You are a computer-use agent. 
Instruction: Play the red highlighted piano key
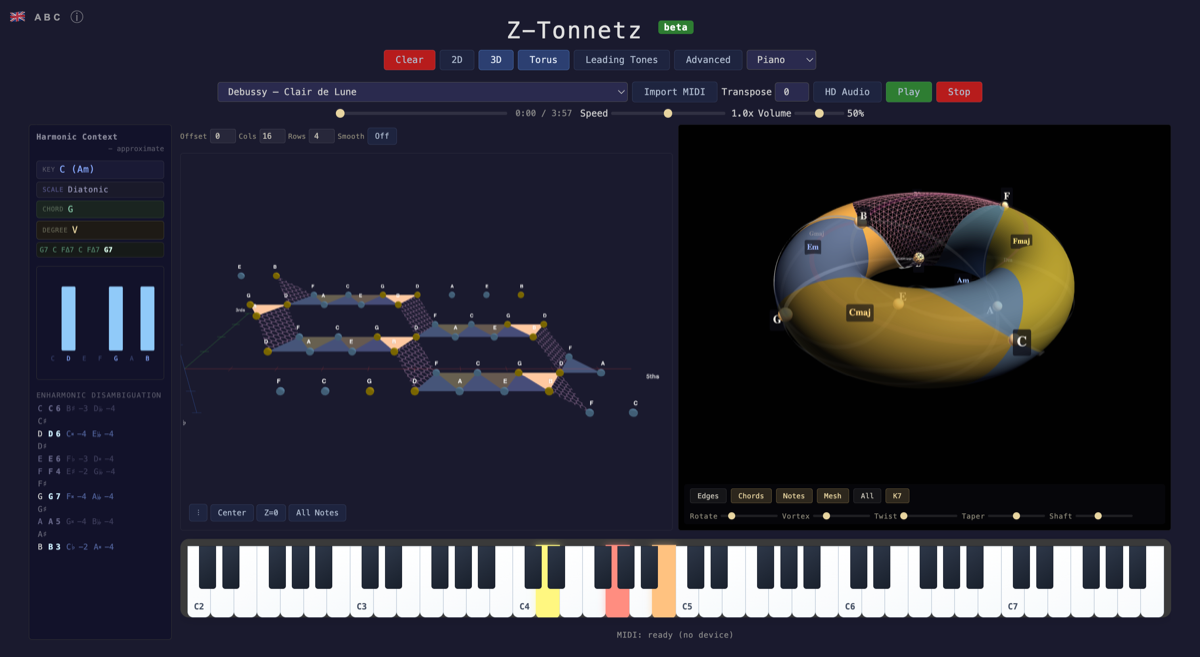[x=617, y=600]
